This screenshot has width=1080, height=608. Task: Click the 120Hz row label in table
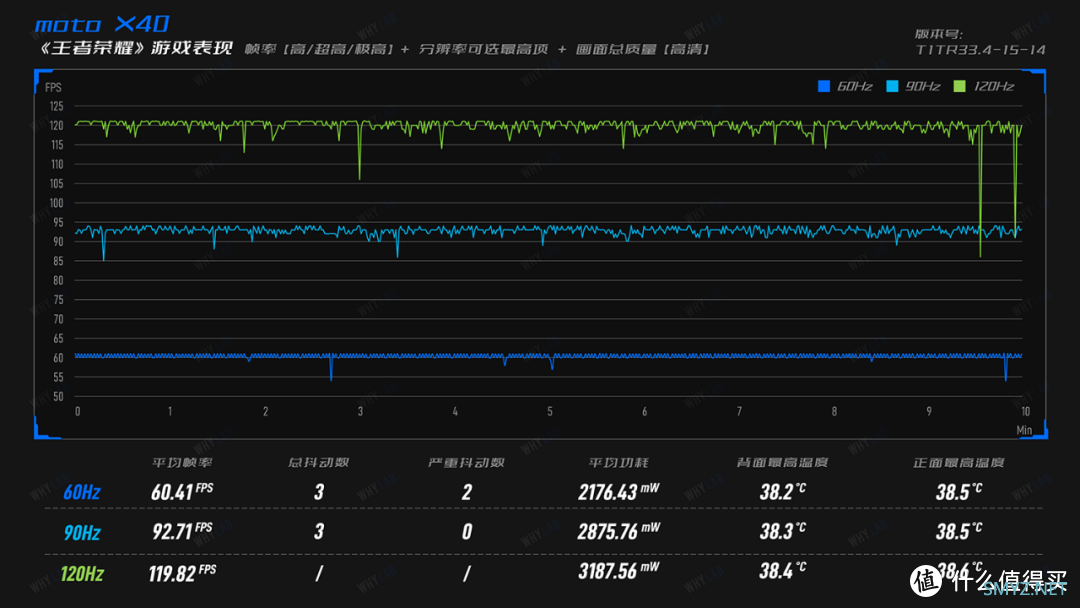(82, 574)
